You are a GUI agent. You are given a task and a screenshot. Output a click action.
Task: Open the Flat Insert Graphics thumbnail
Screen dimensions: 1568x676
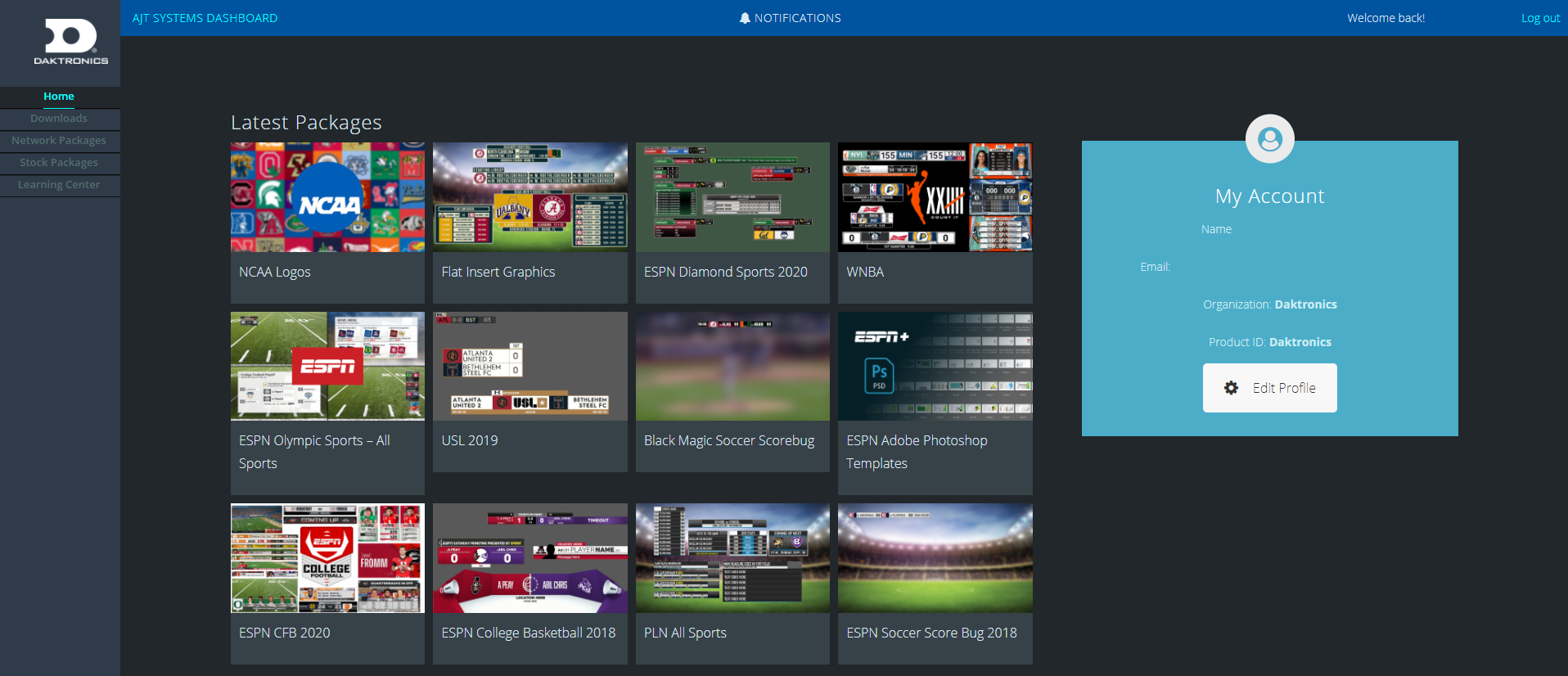(529, 197)
